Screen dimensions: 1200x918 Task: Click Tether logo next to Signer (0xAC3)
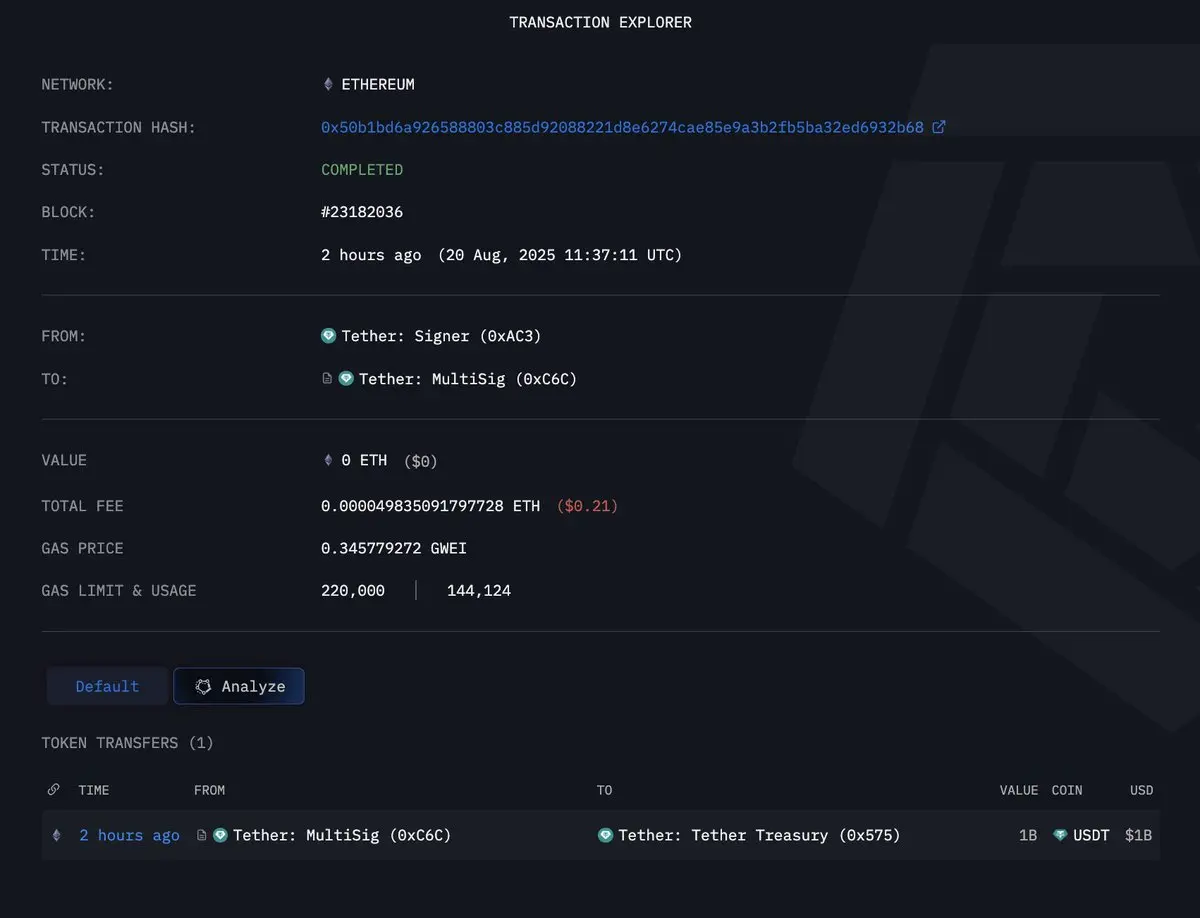pyautogui.click(x=328, y=336)
